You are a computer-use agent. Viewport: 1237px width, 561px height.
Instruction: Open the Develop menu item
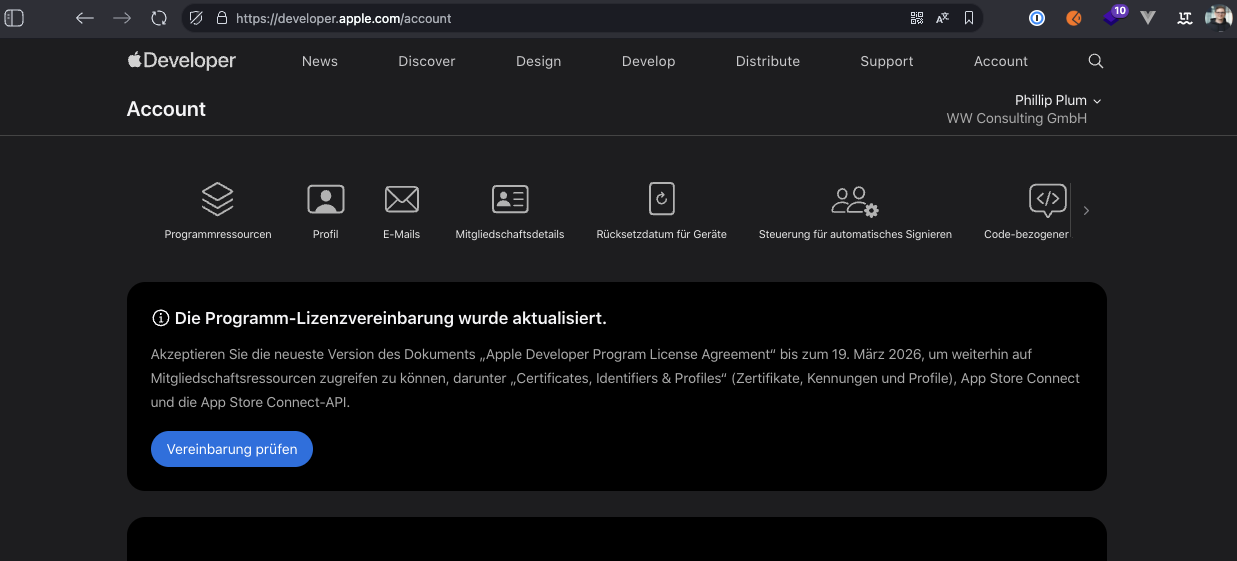pos(648,61)
